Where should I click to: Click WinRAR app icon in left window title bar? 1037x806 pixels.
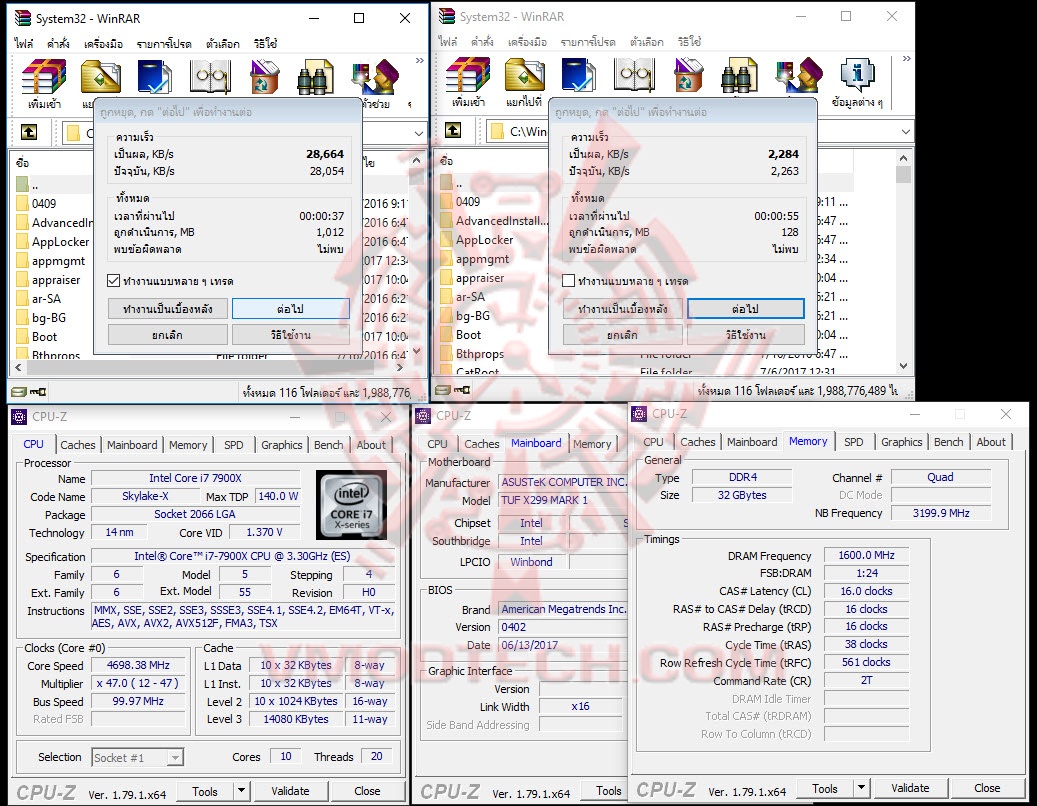22,18
